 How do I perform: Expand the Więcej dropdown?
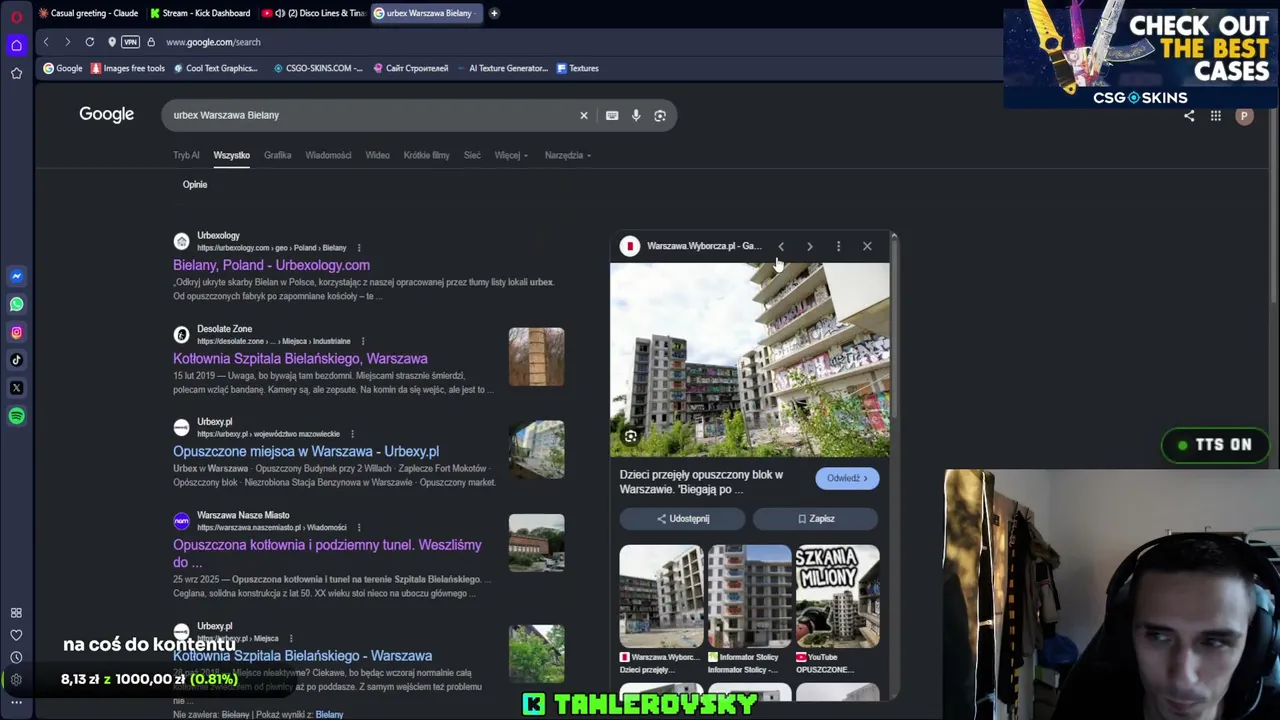pos(511,155)
